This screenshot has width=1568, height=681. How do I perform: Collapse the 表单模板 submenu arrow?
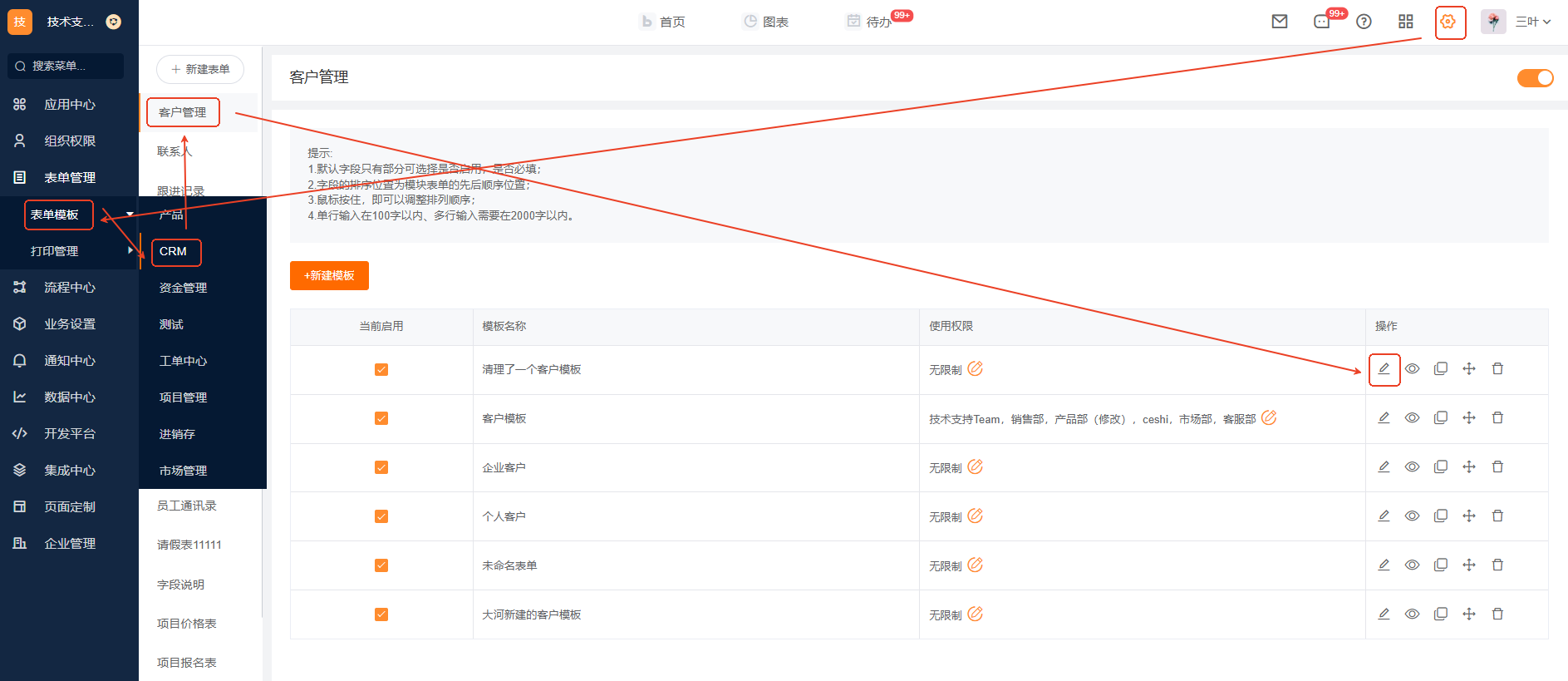[130, 215]
